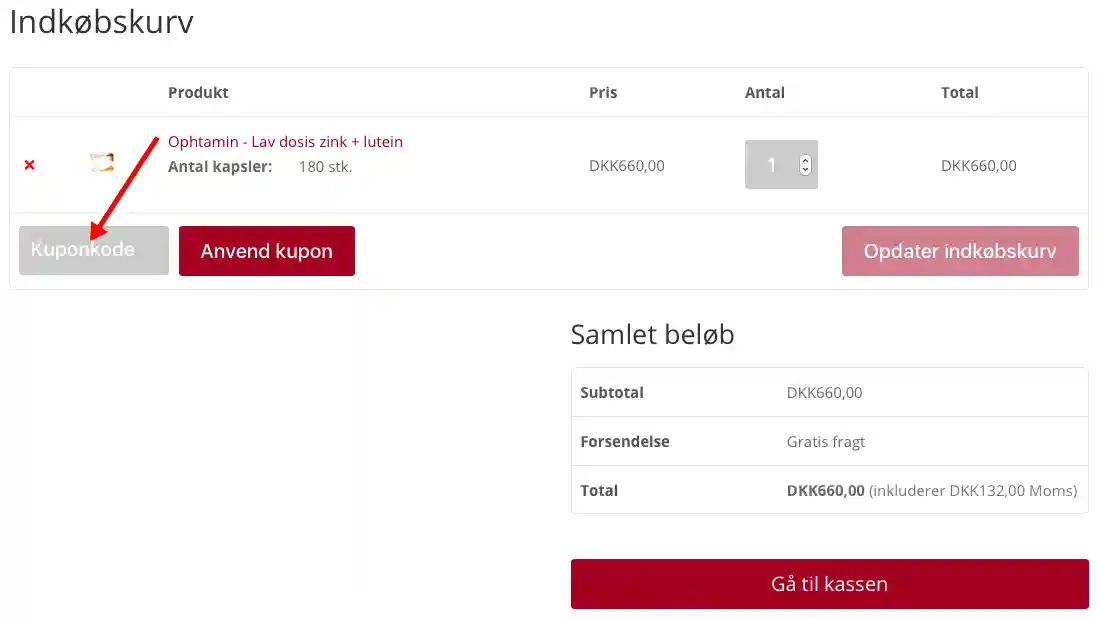The image size is (1101, 621).
Task: Click the Gratis fragt shipping text
Action: (x=825, y=442)
